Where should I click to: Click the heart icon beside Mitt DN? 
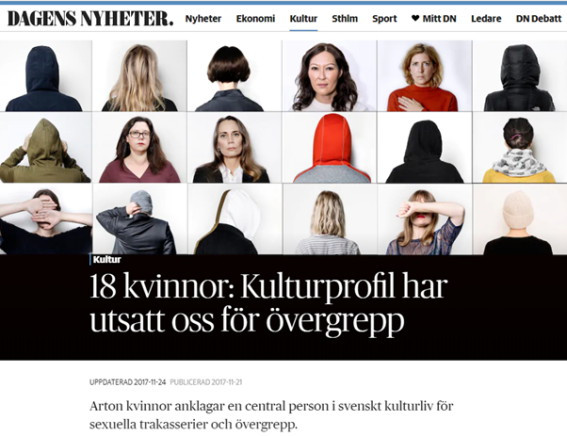[x=415, y=18]
